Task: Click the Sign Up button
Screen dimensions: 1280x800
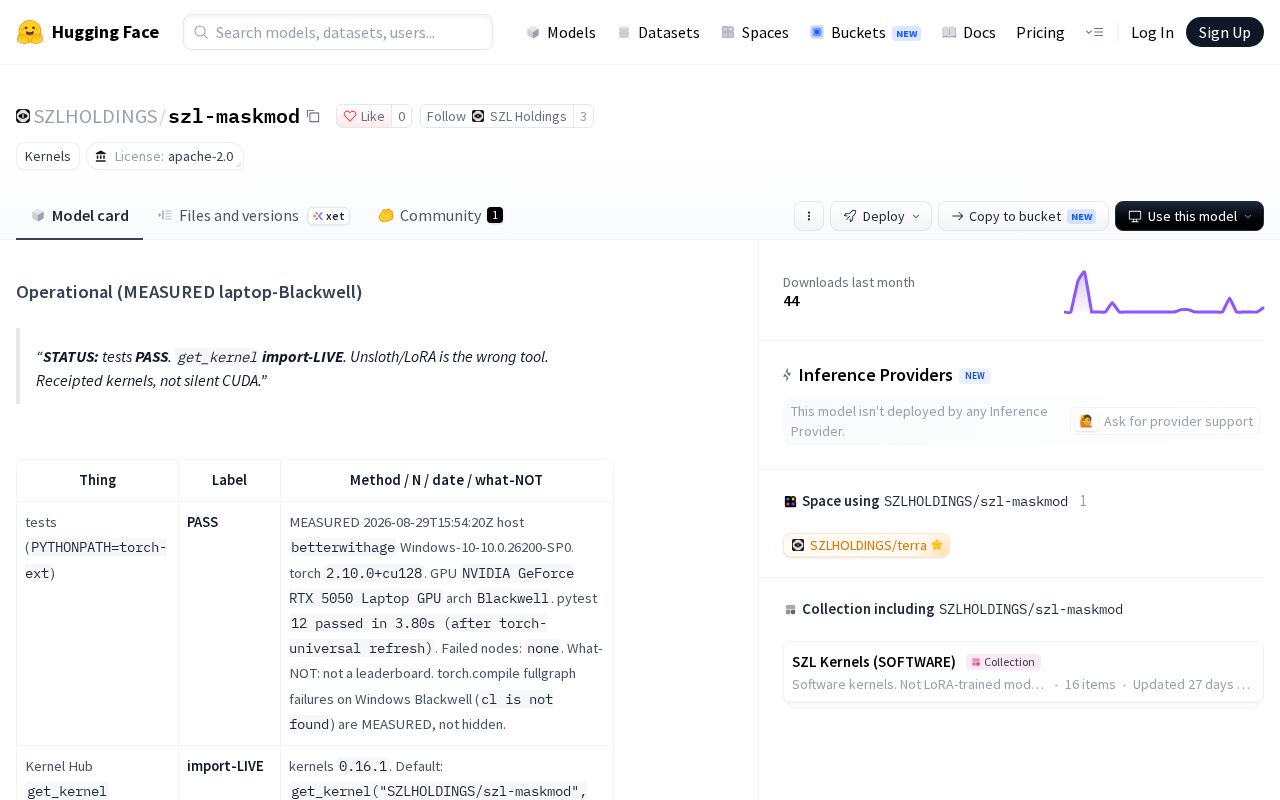Action: (1224, 32)
